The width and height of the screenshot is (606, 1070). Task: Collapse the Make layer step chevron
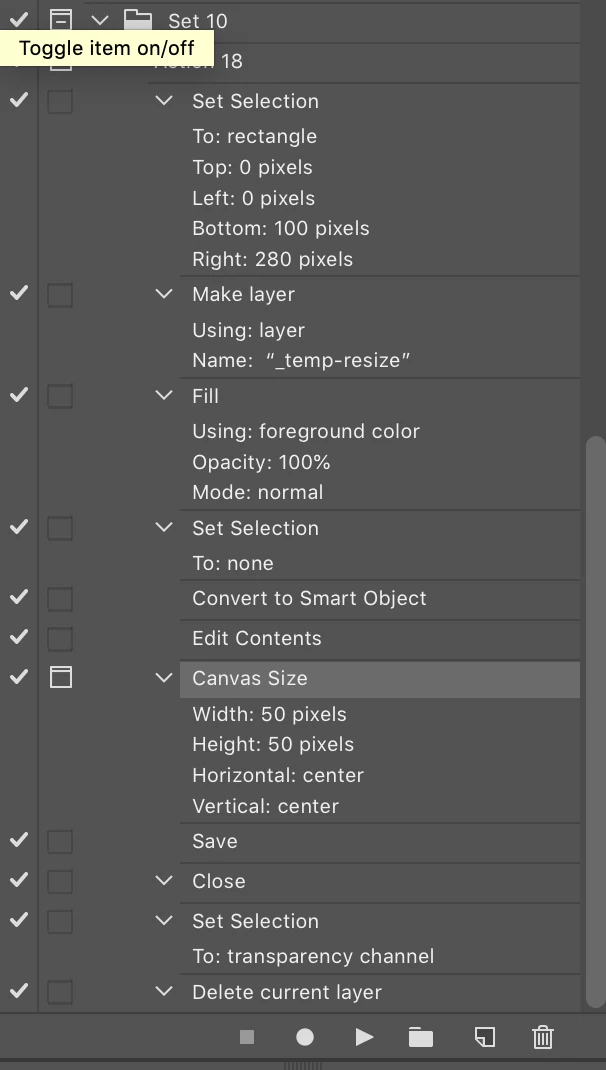[164, 293]
